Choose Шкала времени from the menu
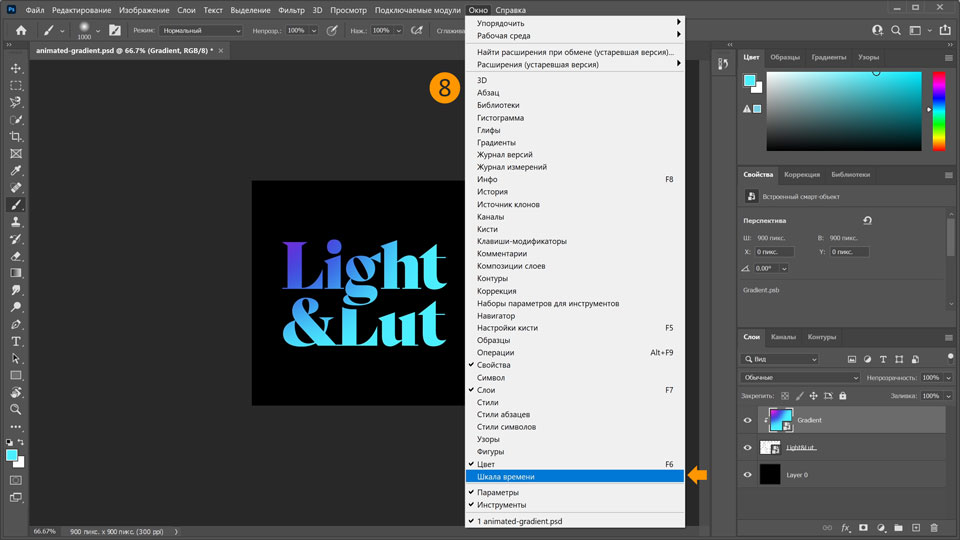 [x=575, y=476]
